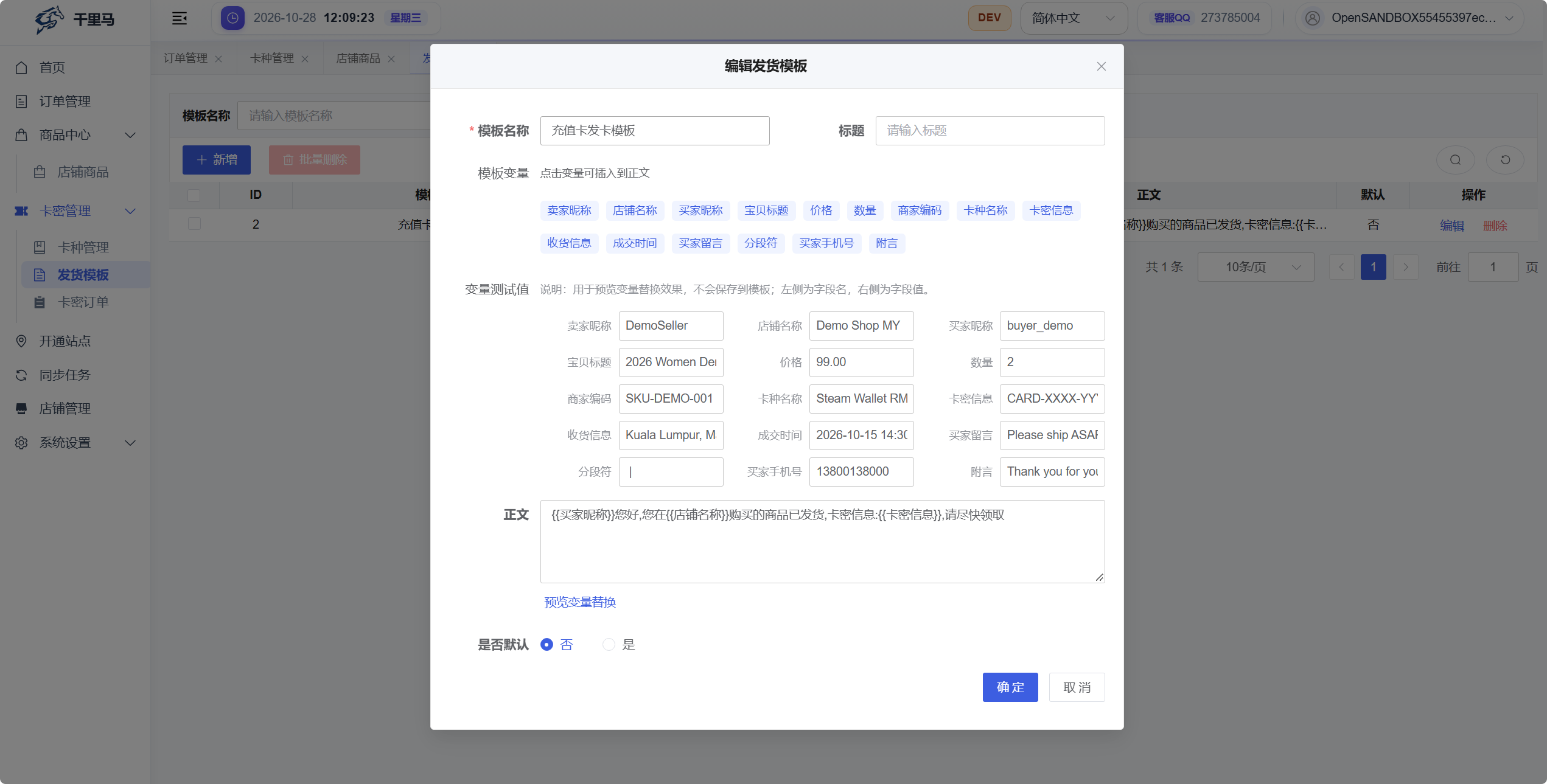
Task: Insert the 买家手机号 variable tag
Action: [826, 243]
